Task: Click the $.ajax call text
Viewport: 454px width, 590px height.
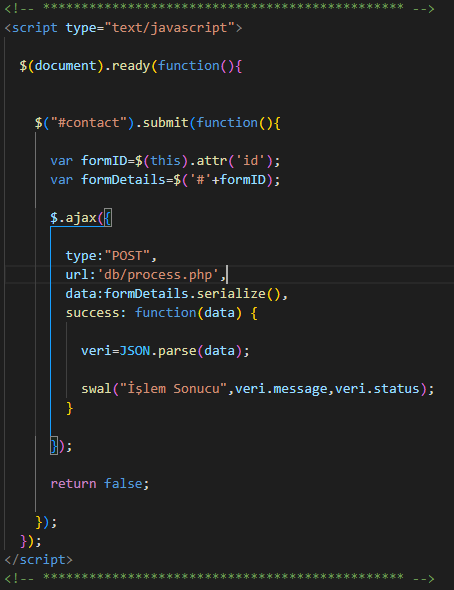Action: pyautogui.click(x=80, y=218)
